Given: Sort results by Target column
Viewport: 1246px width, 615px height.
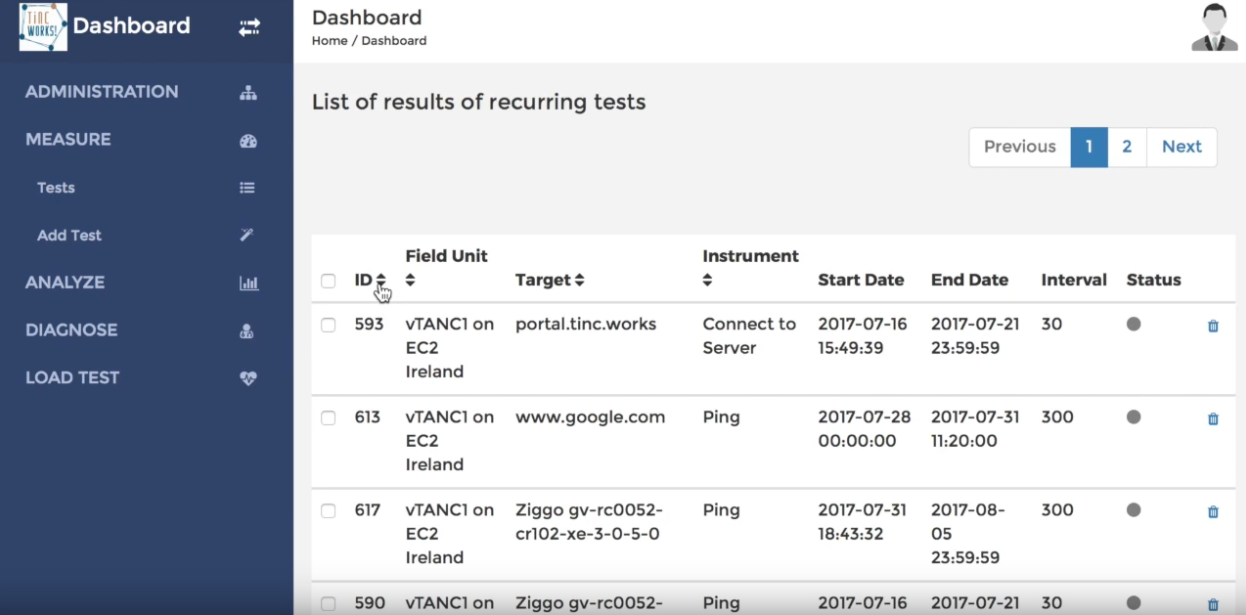Looking at the screenshot, I should pos(580,281).
